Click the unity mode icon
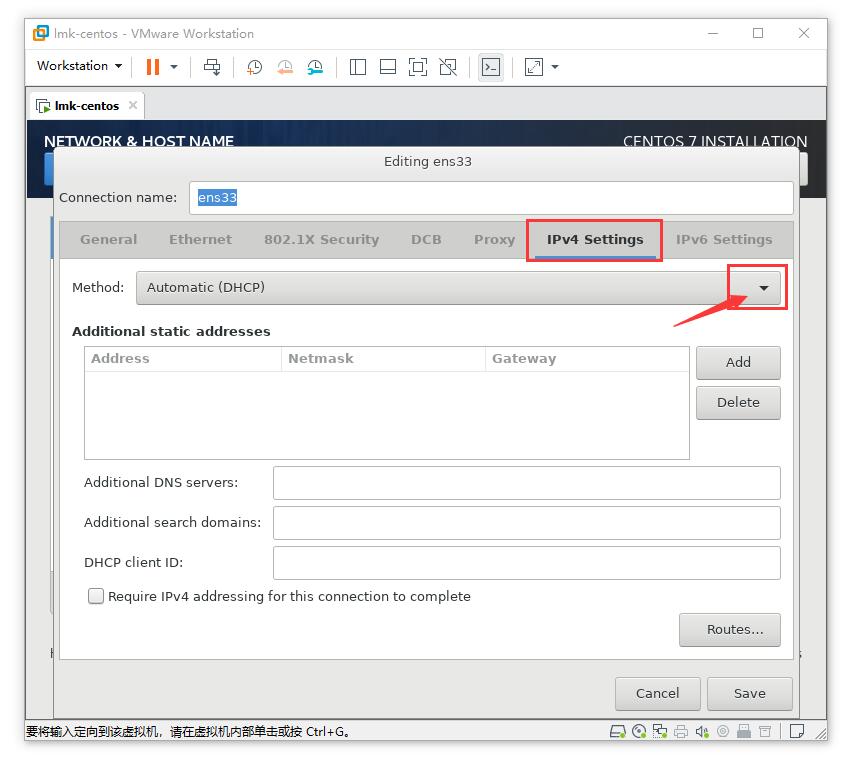 pyautogui.click(x=448, y=67)
